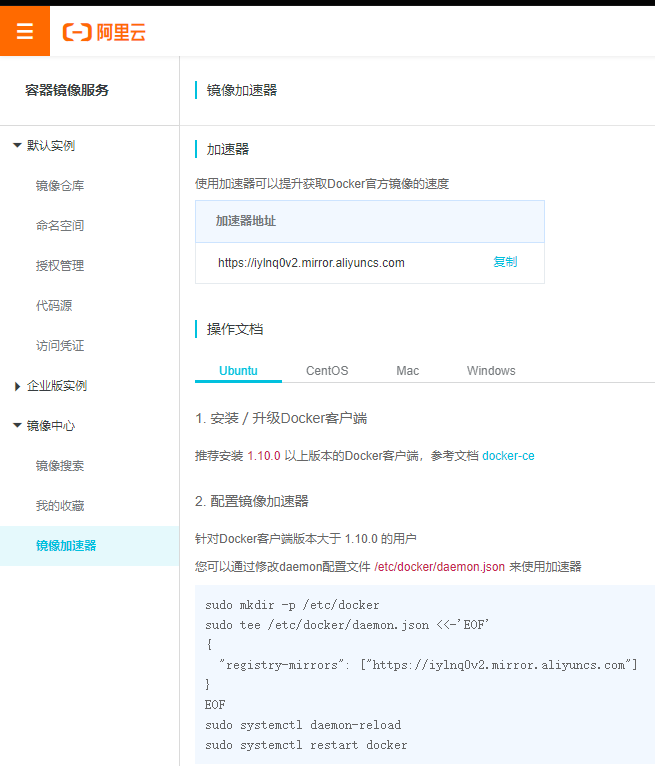Open 访问凭证 in the sidebar
The height and width of the screenshot is (766, 655).
tap(60, 346)
